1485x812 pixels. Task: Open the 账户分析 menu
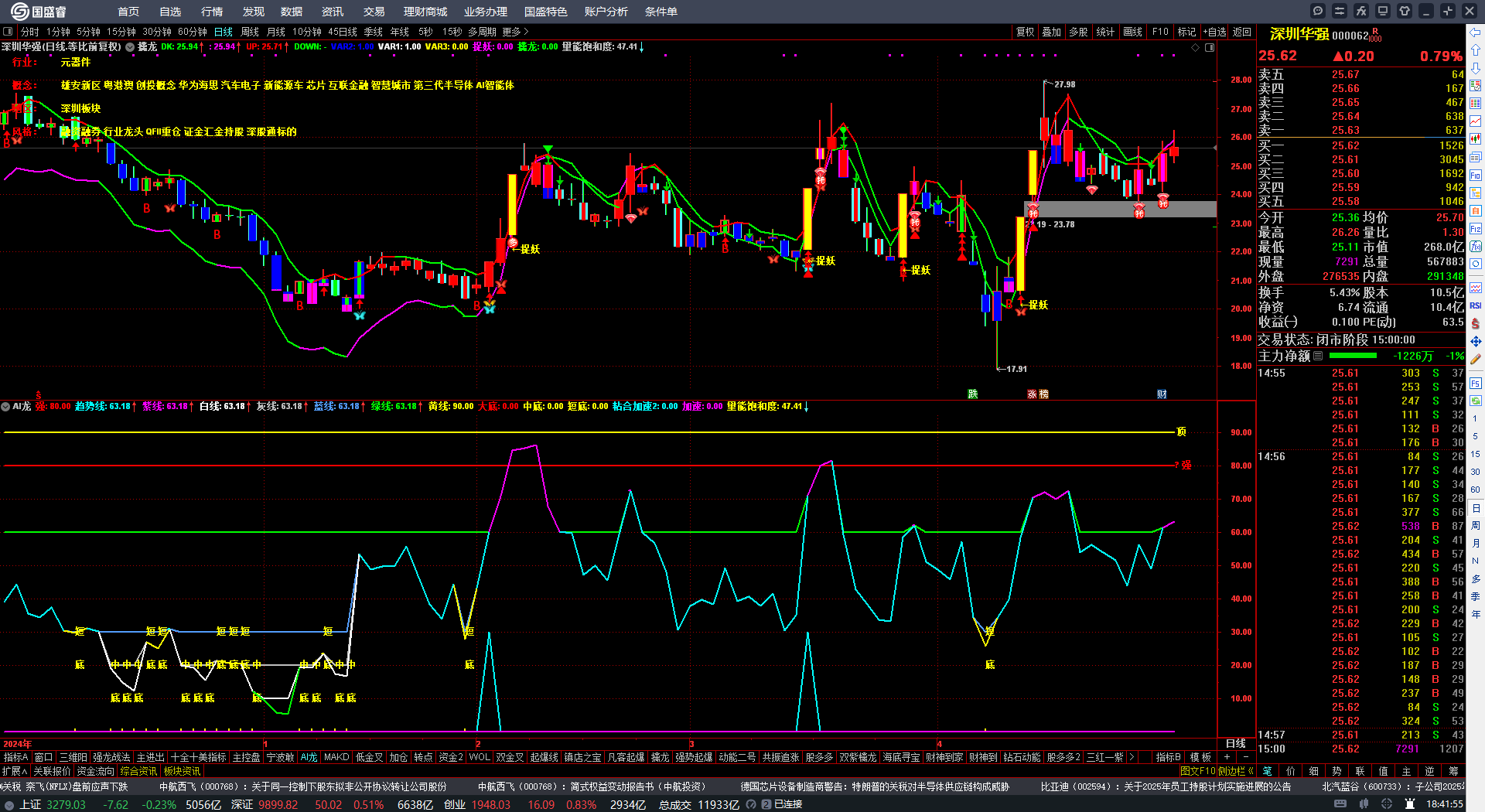tap(606, 12)
